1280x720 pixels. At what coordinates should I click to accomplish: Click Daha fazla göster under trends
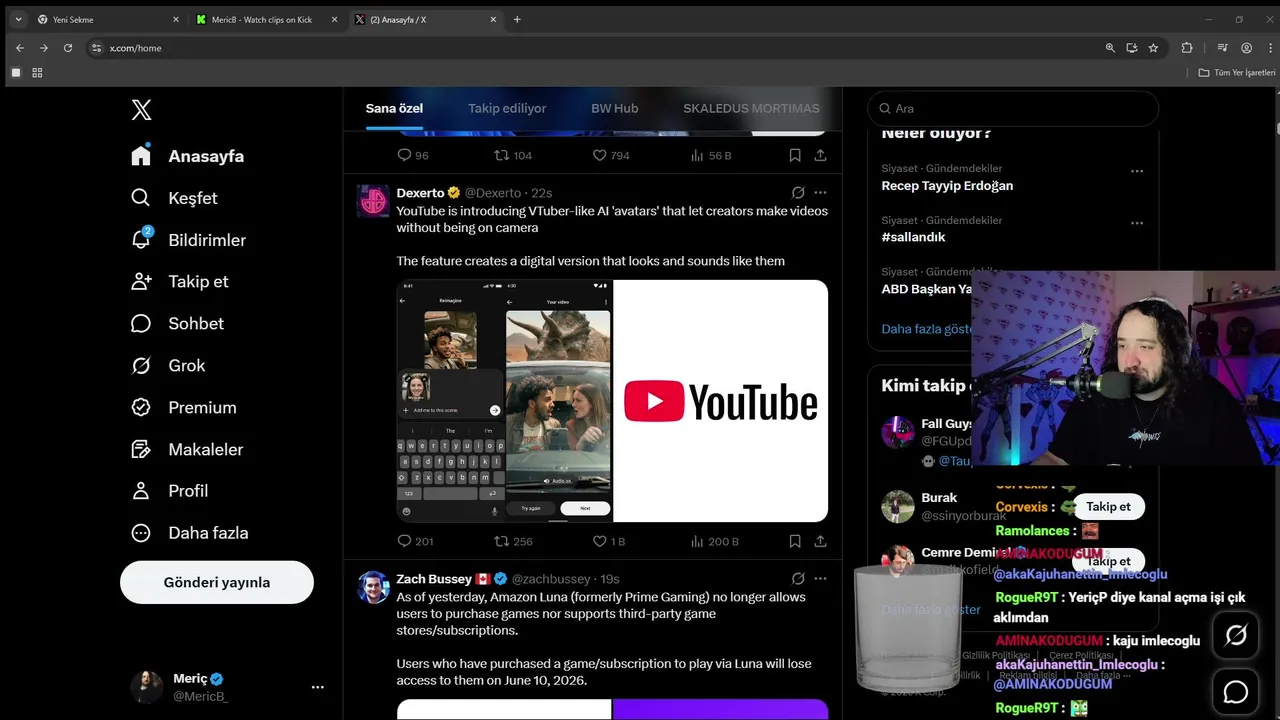[x=926, y=328]
